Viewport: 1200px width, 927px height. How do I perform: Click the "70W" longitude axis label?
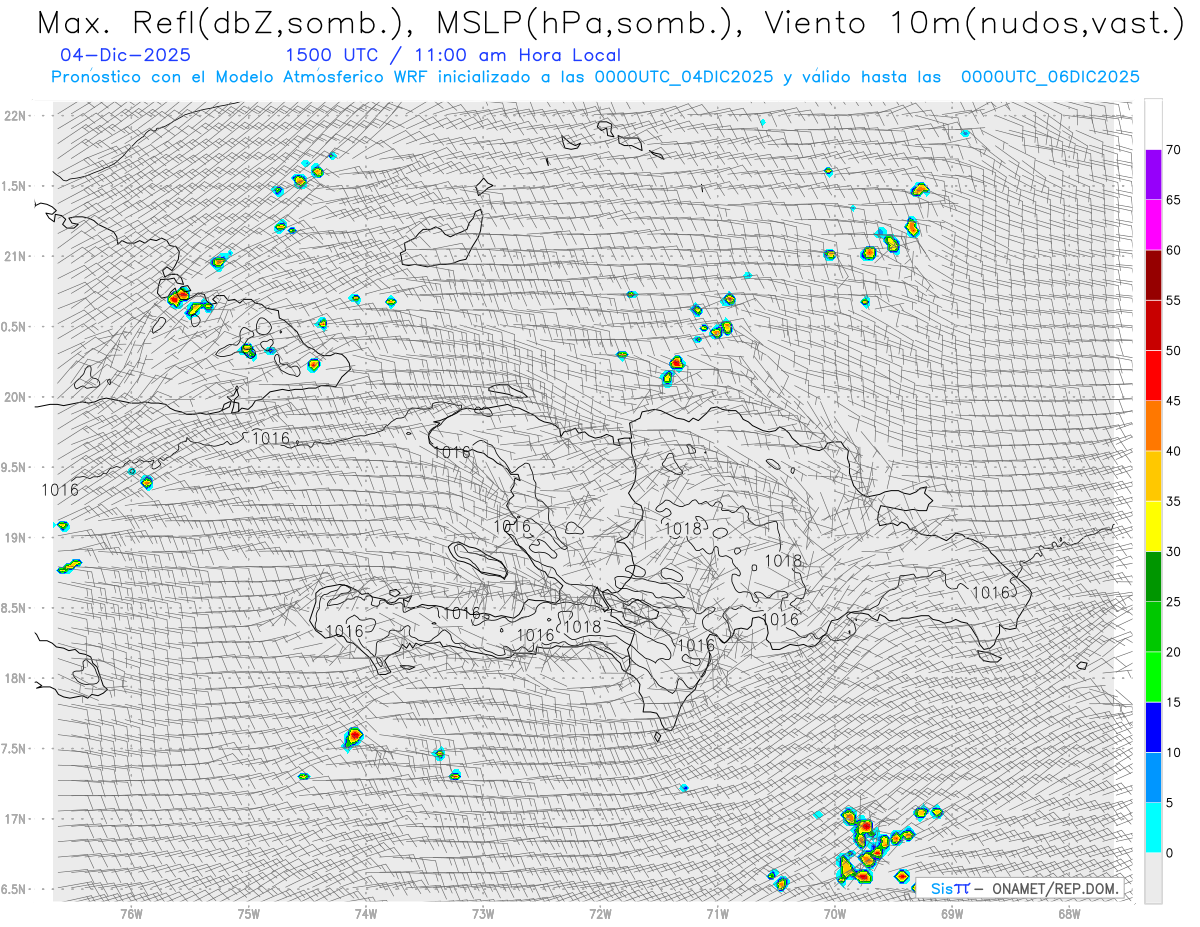pos(835,913)
